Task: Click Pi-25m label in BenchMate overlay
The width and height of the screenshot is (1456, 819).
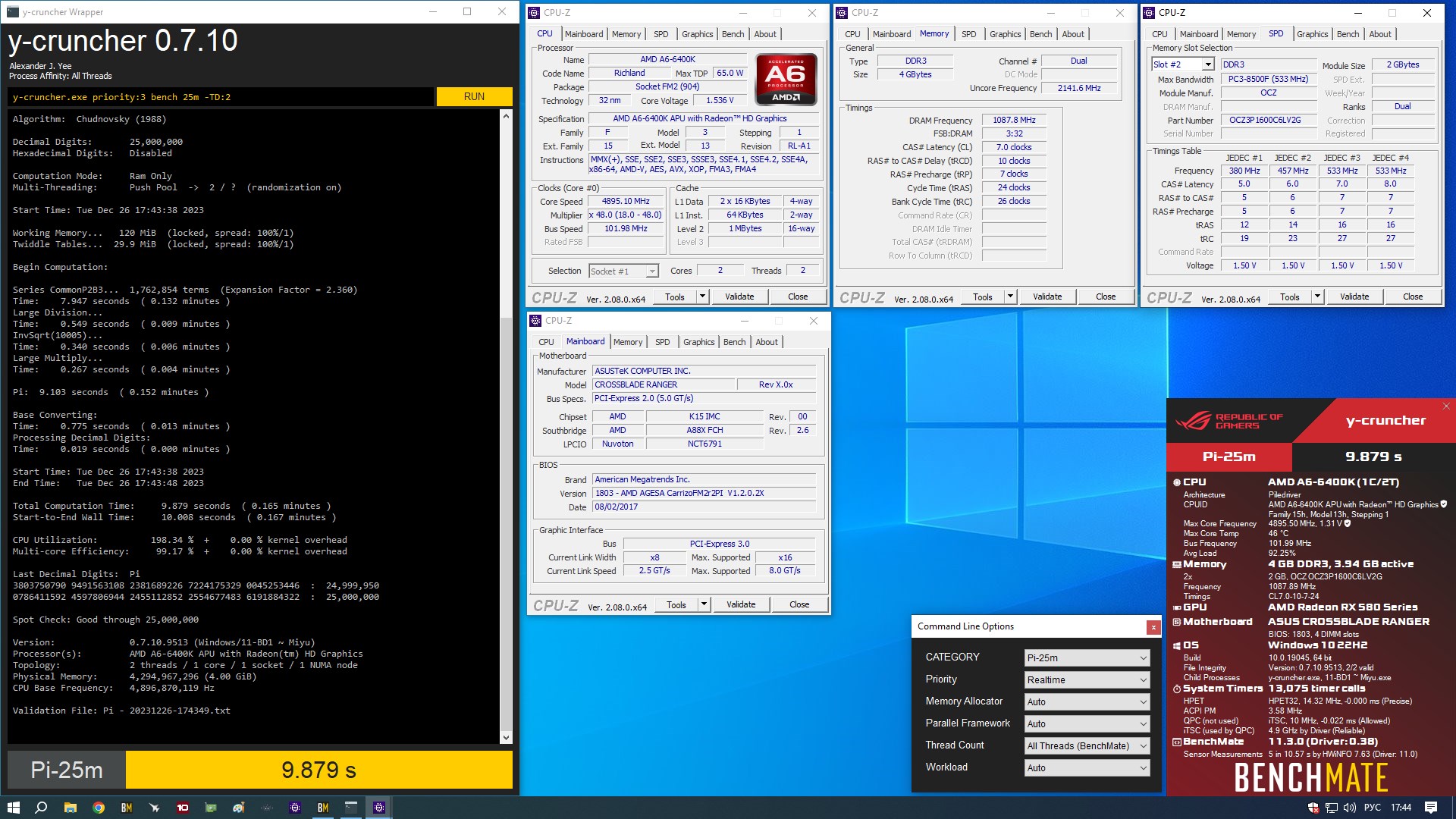Action: coord(1229,457)
